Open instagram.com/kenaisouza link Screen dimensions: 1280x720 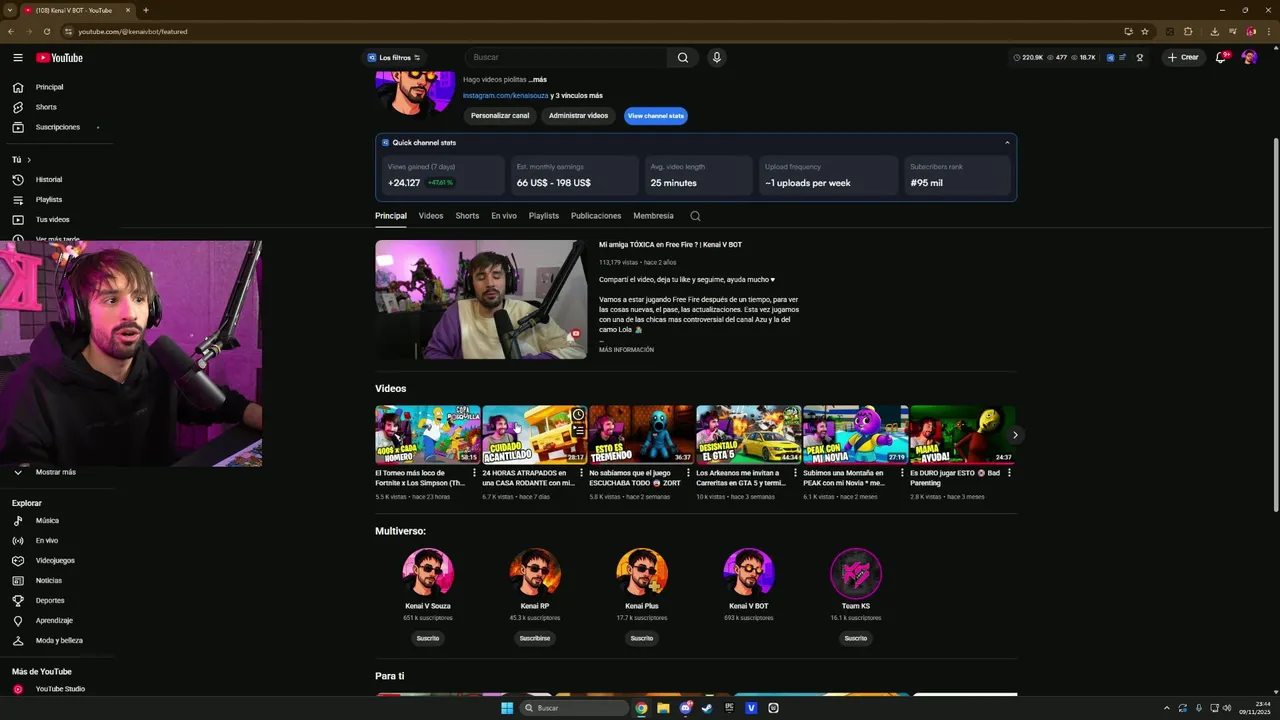505,96
